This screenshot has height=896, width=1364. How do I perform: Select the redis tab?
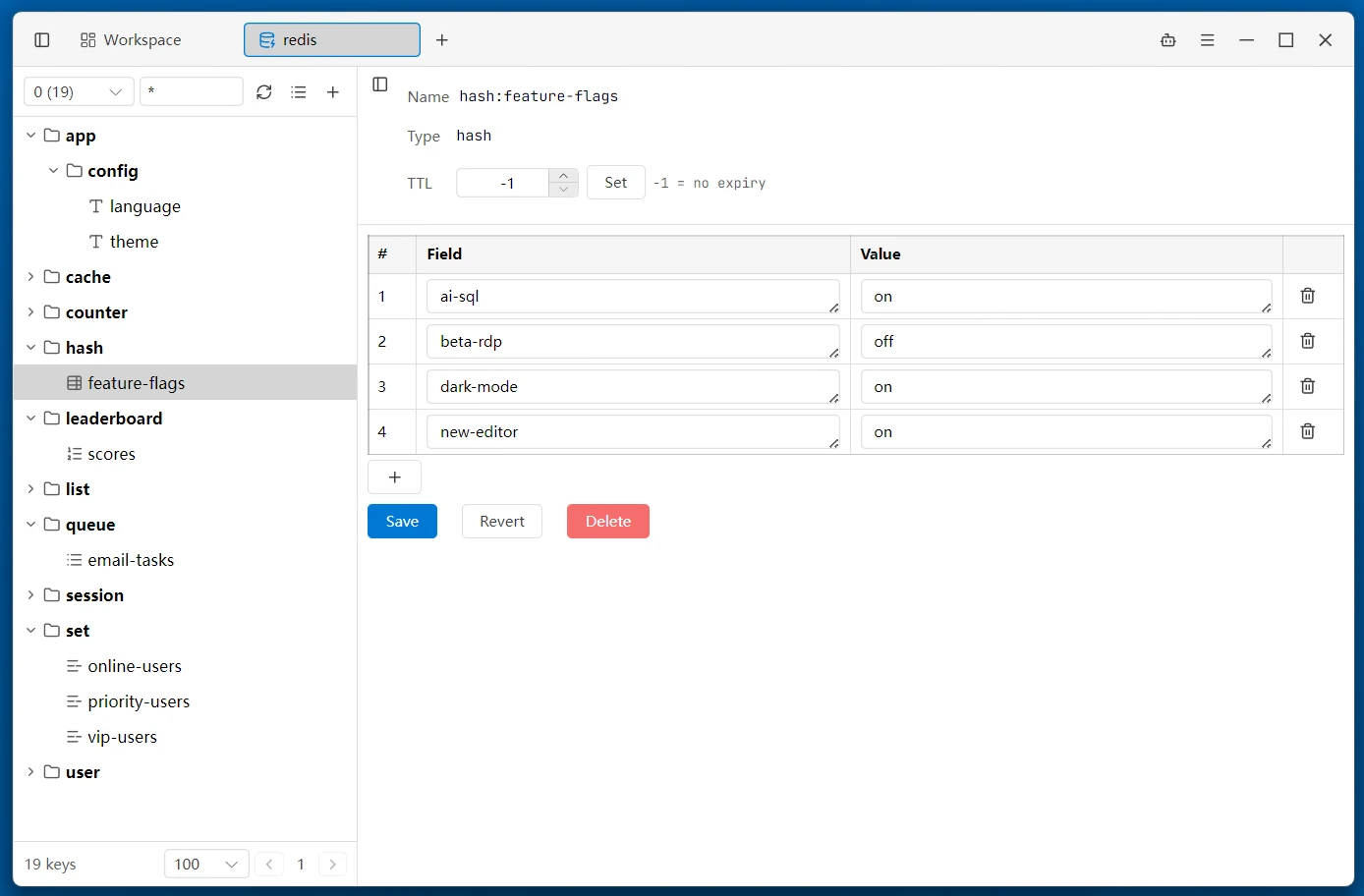(332, 40)
